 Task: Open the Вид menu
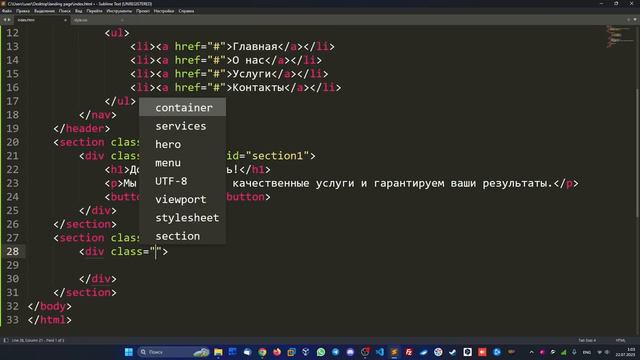tap(79, 11)
